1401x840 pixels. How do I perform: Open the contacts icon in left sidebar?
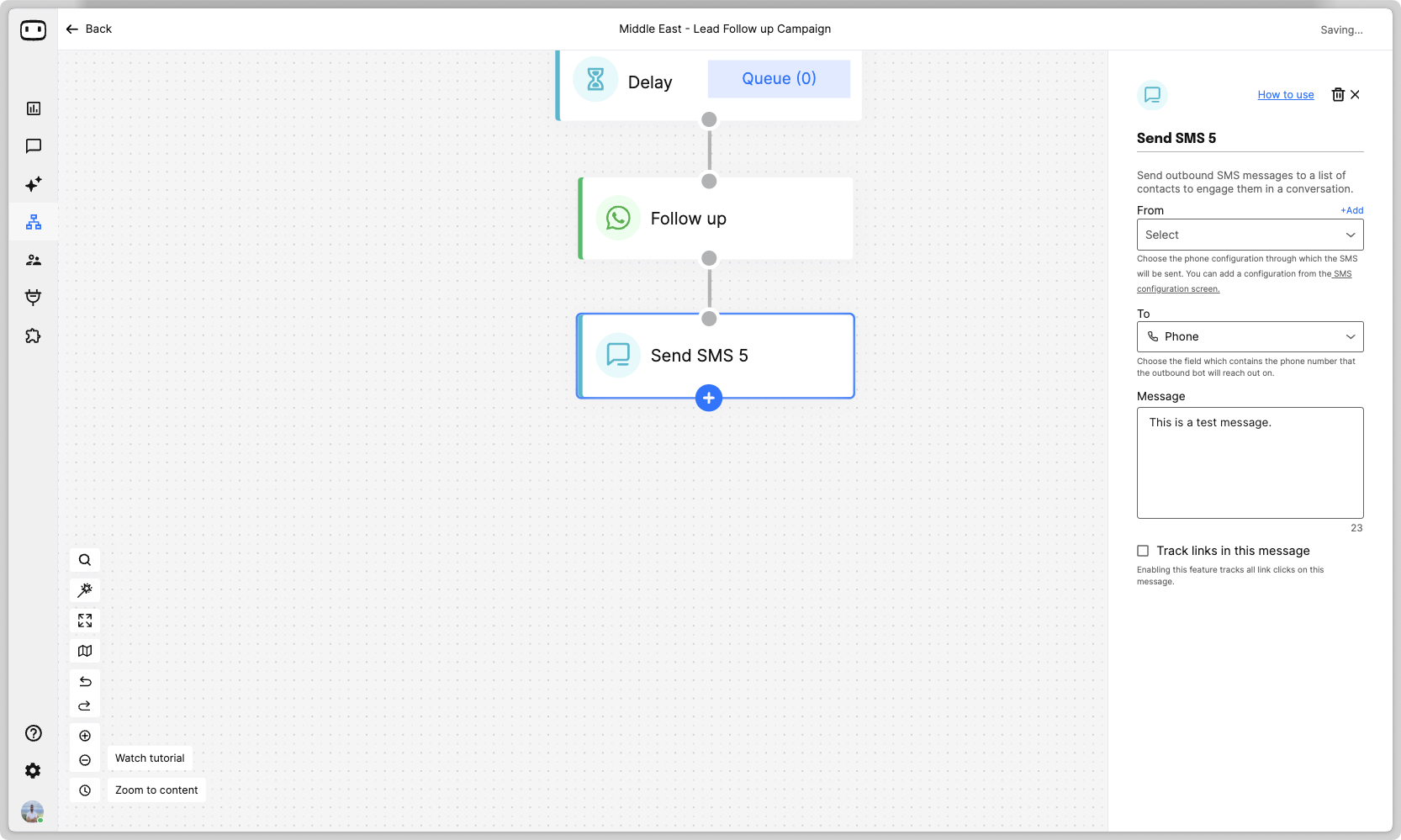click(x=34, y=260)
